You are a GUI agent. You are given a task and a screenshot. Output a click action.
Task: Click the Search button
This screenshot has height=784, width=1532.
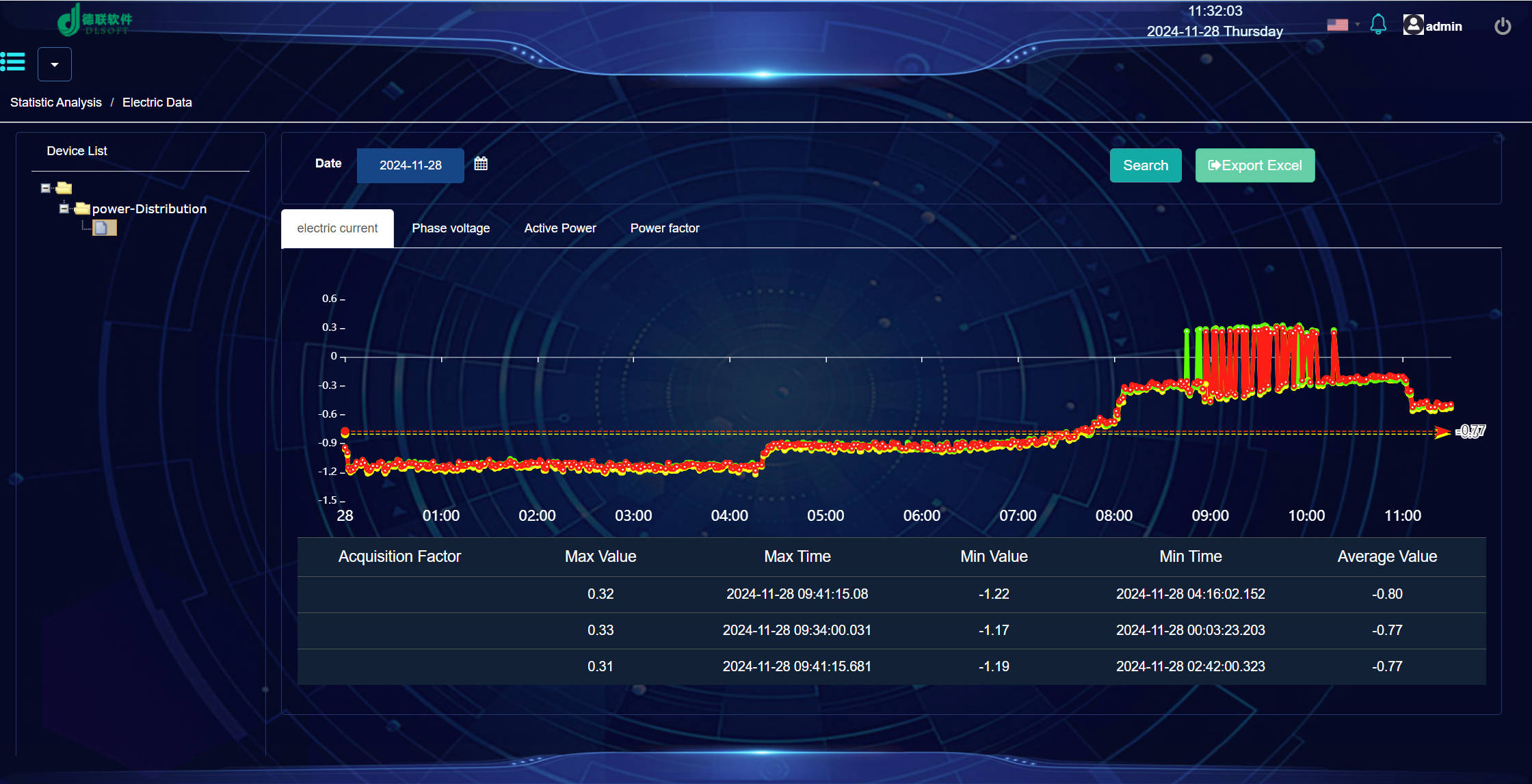[1145, 165]
